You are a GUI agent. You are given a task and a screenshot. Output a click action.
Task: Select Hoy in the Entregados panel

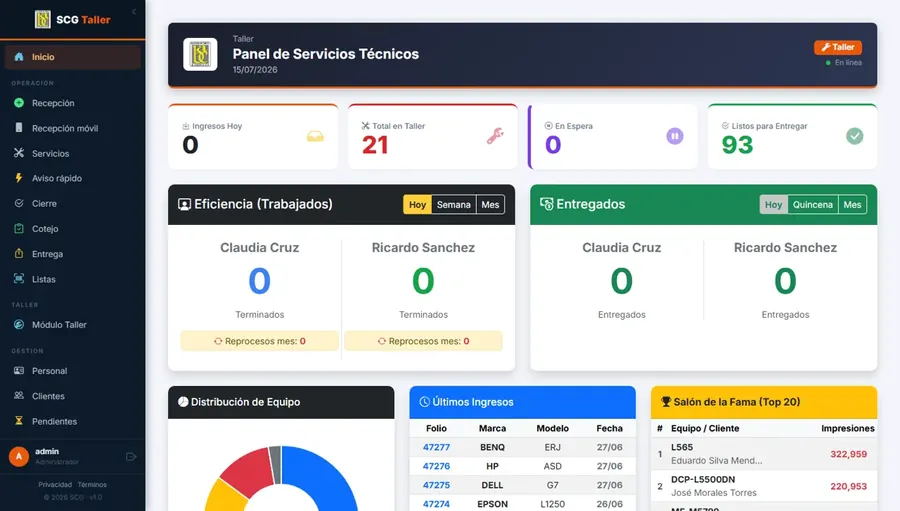click(x=773, y=204)
